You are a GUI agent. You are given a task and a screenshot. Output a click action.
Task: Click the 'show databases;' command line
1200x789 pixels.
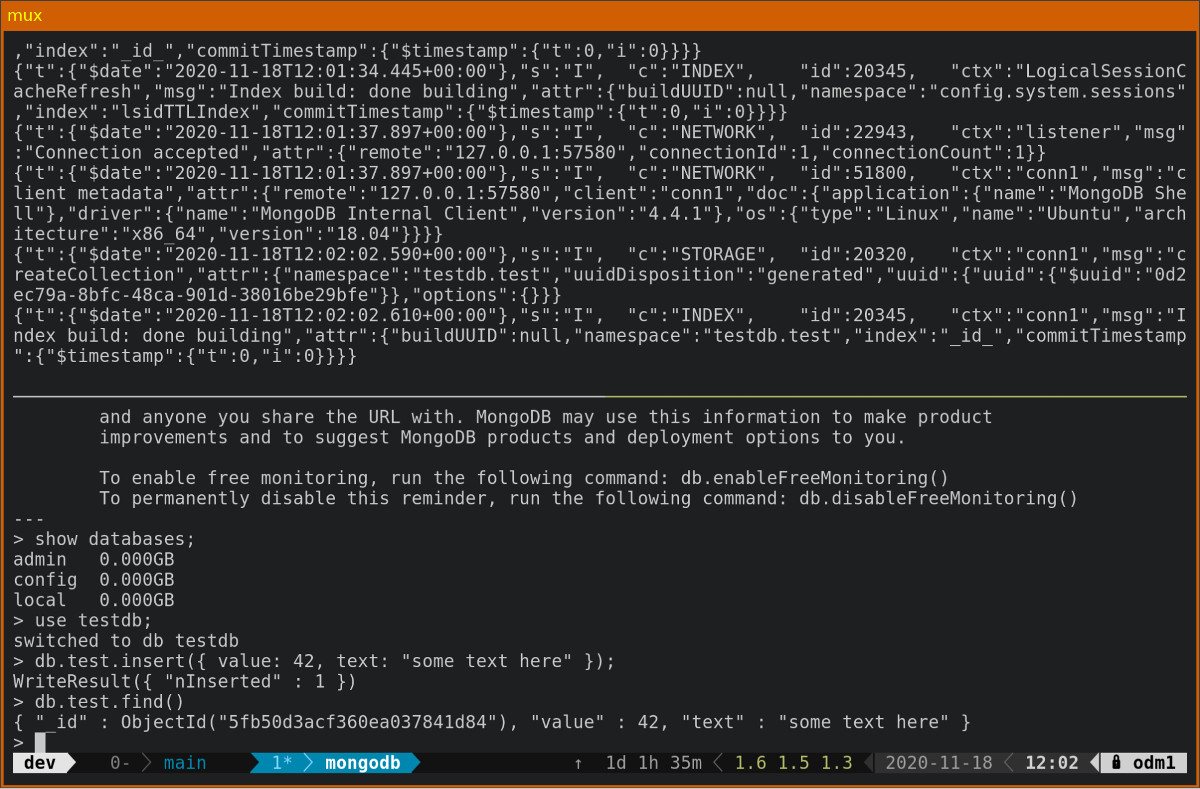[x=104, y=539]
